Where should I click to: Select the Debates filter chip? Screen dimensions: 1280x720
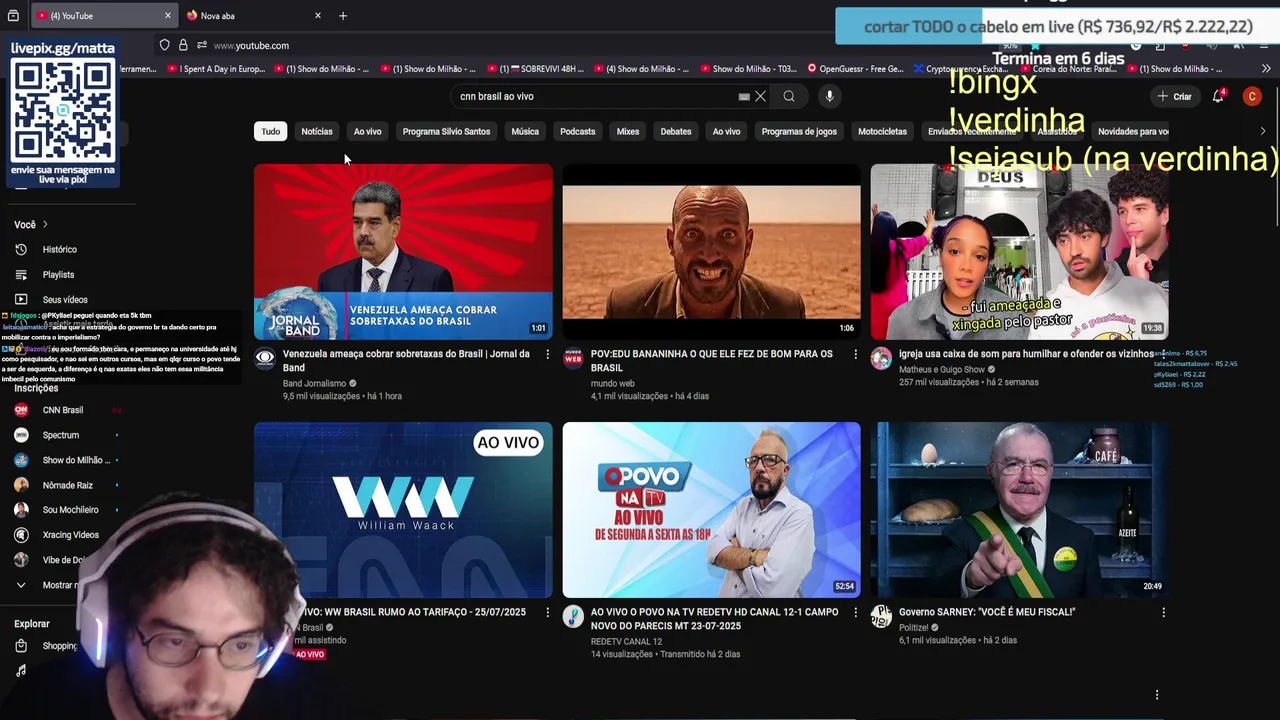tap(676, 131)
